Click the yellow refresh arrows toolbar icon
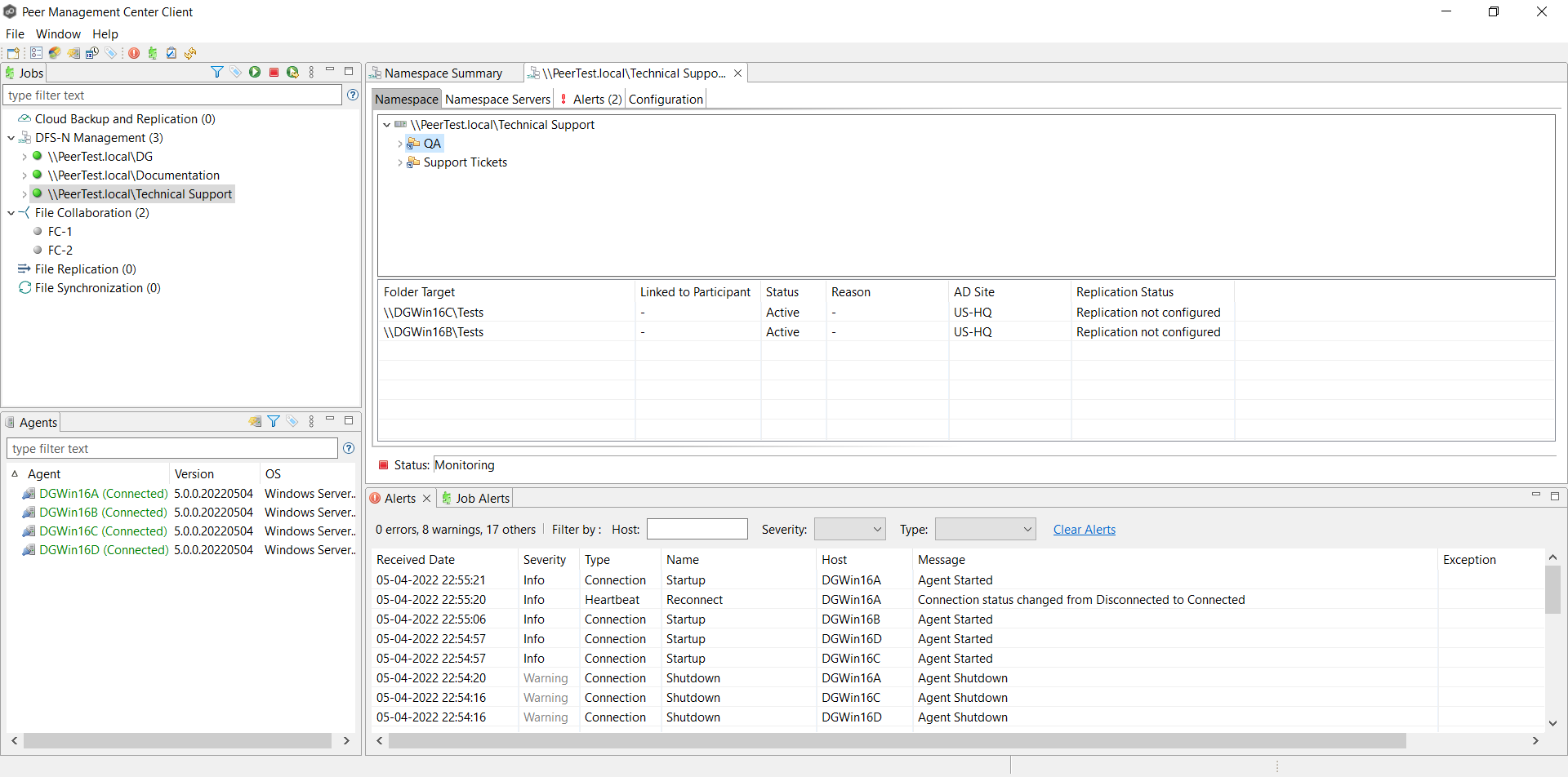This screenshot has width=1568, height=777. 190,53
